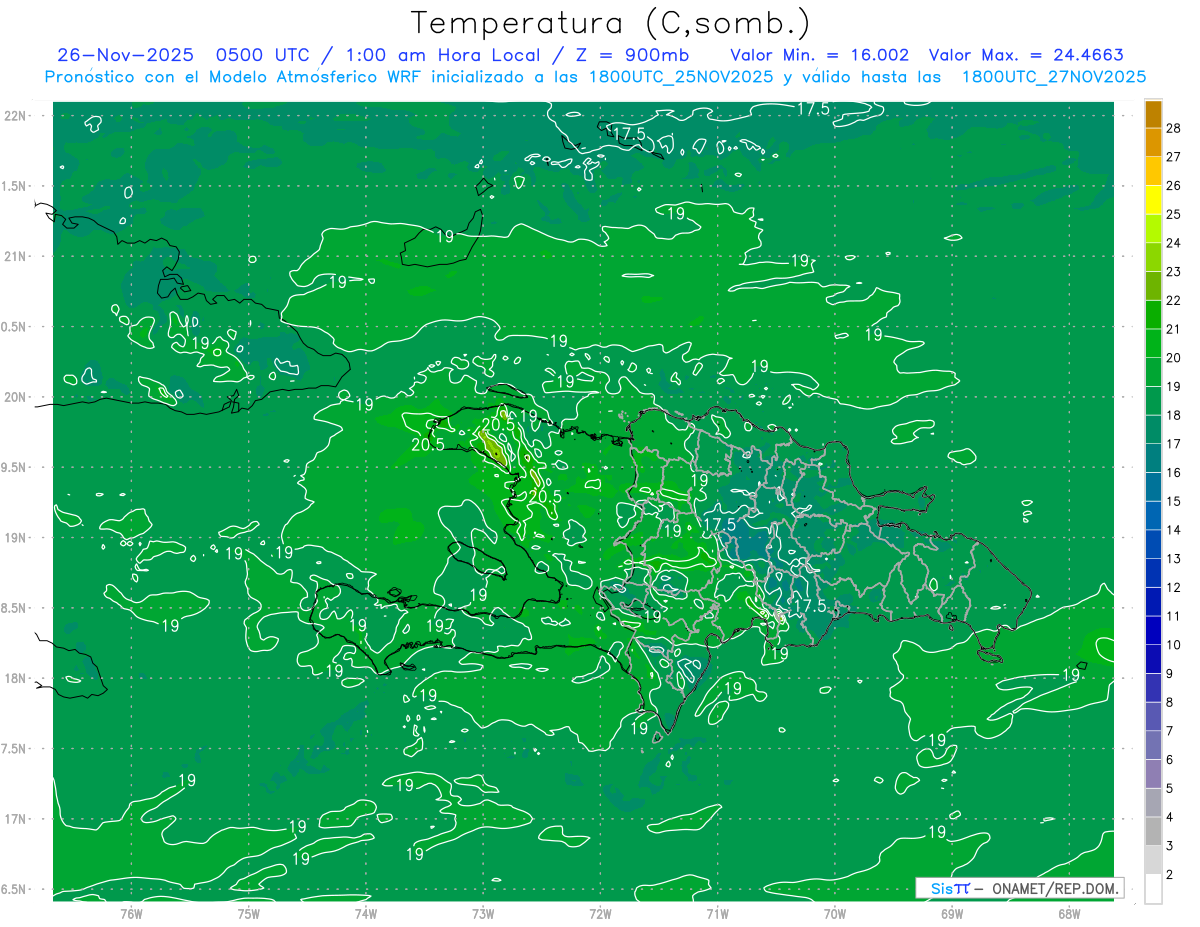This screenshot has height=927, width=1200.
Task: Click the title "Temperatura (C,somb.)"
Action: coord(610,24)
